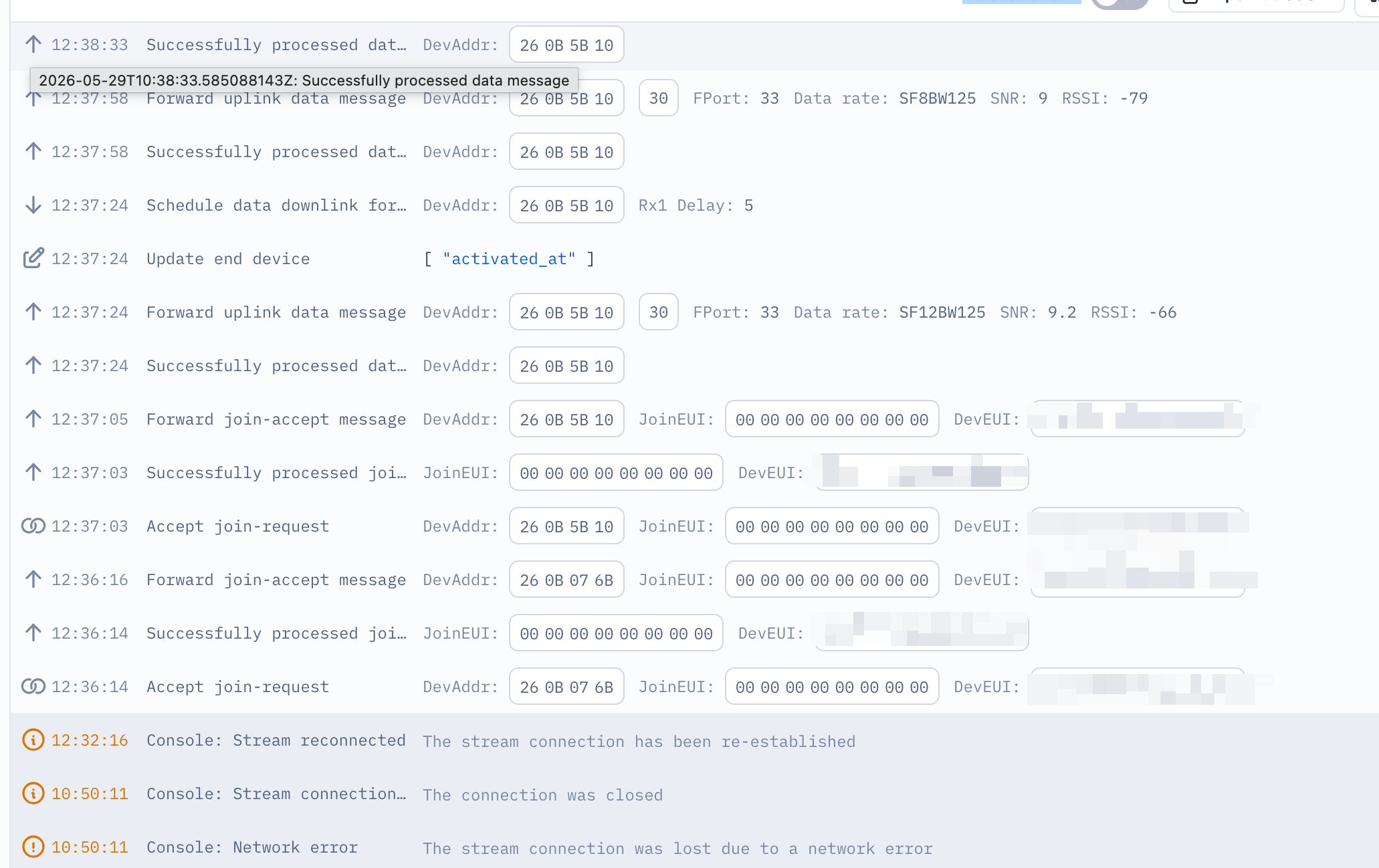
Task: Open the 12:37:58 Successfully processed data event
Action: (x=694, y=152)
